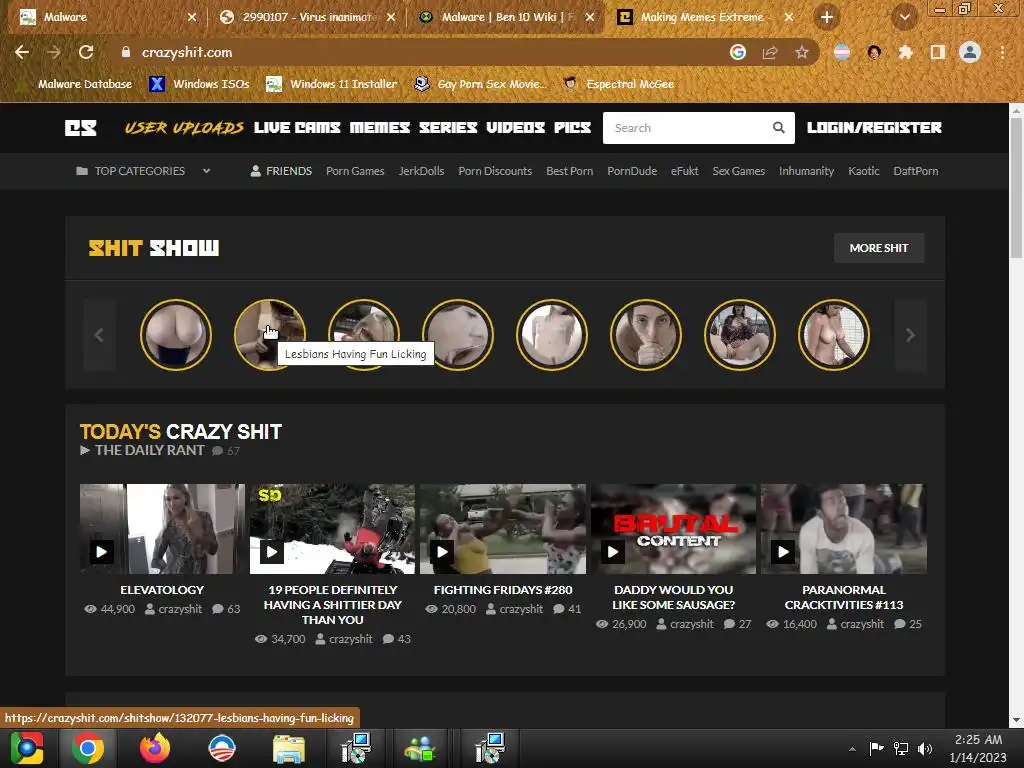Switch to the 2990107 - Virus inanimate tab
Viewport: 1024px width, 768px height.
tap(307, 17)
